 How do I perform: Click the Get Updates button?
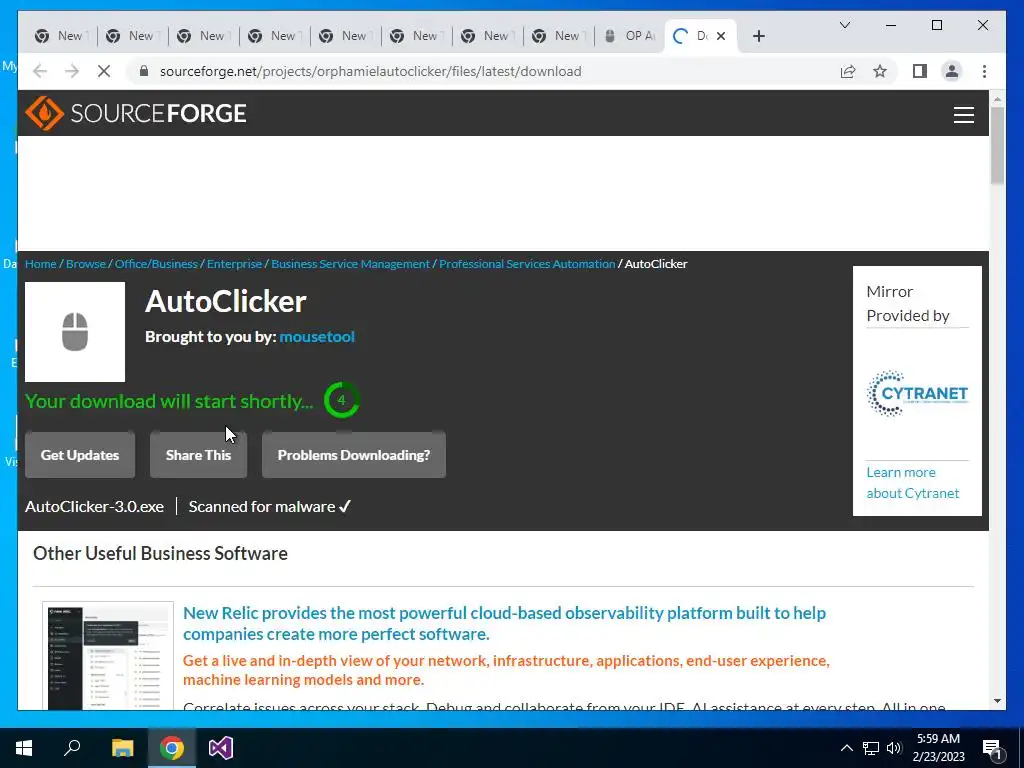80,455
